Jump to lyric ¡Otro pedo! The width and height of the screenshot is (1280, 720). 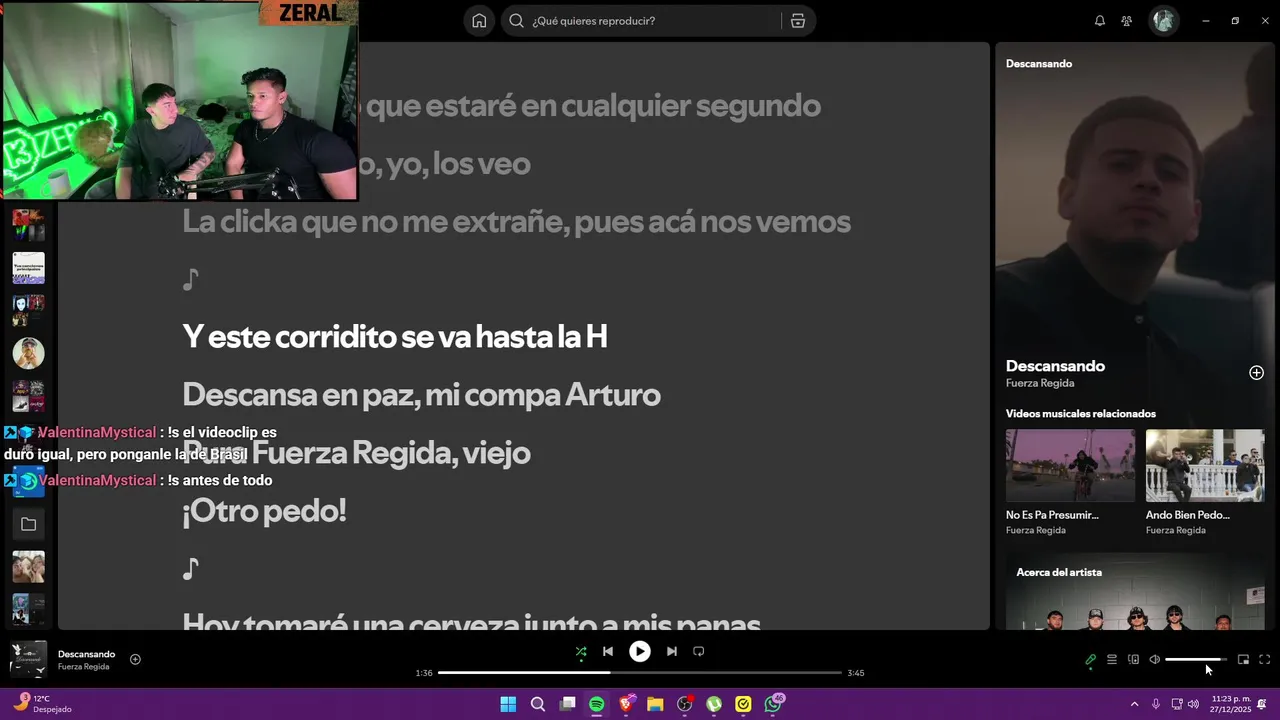coord(264,511)
